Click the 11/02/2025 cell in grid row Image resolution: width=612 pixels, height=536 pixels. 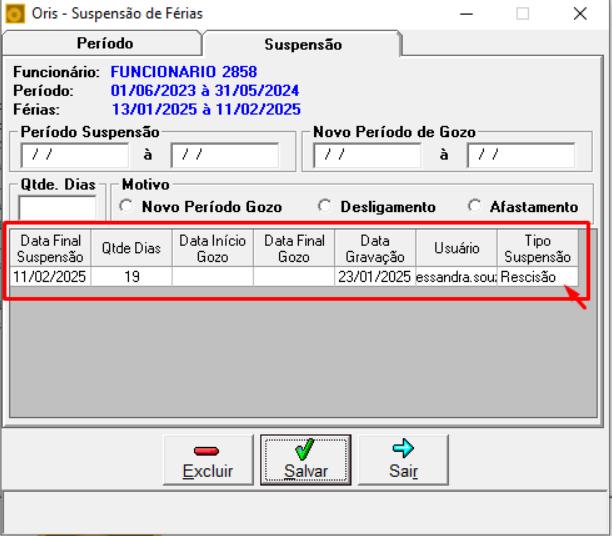pos(50,277)
